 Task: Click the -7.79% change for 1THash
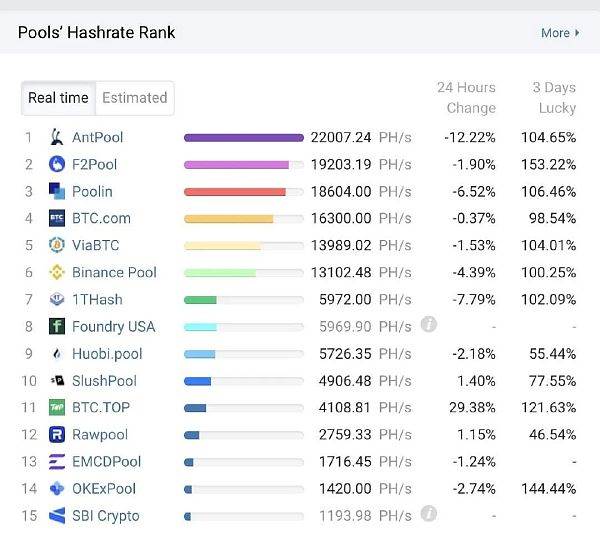coord(474,300)
